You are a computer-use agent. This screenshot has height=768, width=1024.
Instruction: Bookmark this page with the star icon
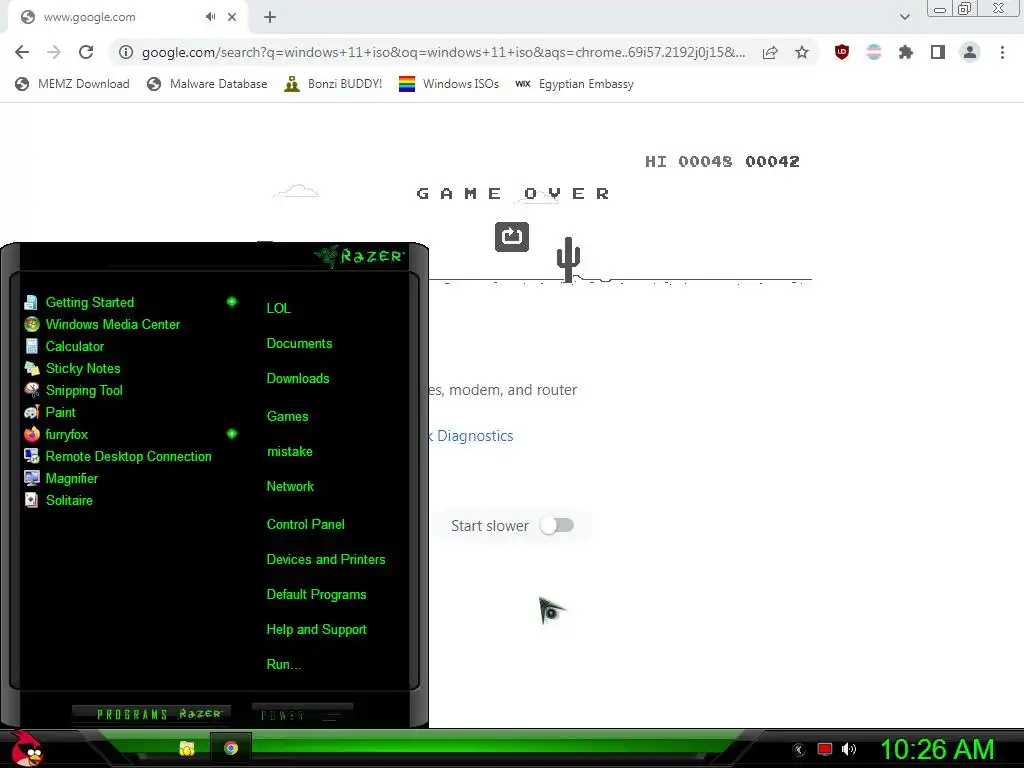point(802,52)
